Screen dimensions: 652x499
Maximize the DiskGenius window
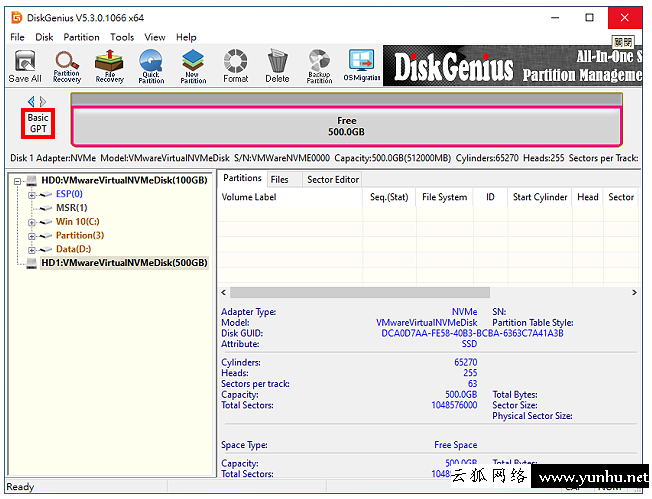tap(589, 17)
